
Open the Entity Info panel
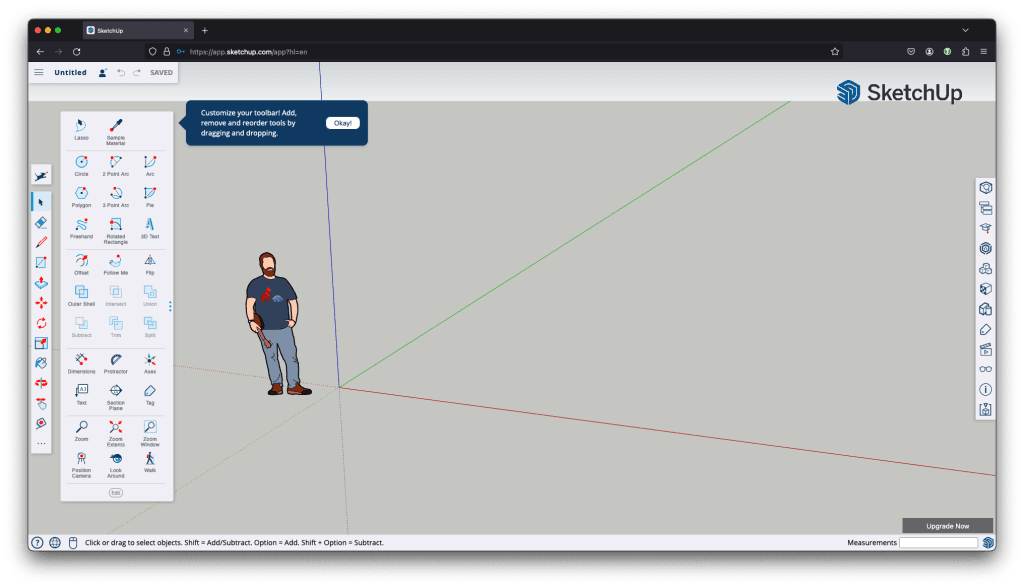click(x=985, y=187)
